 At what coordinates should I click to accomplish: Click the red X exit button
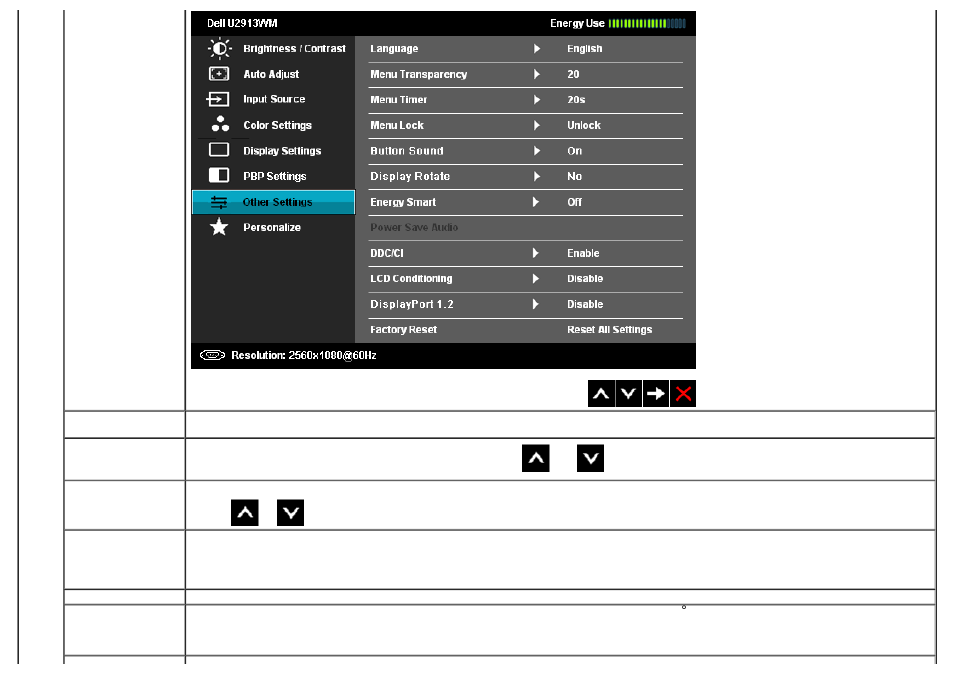click(683, 394)
